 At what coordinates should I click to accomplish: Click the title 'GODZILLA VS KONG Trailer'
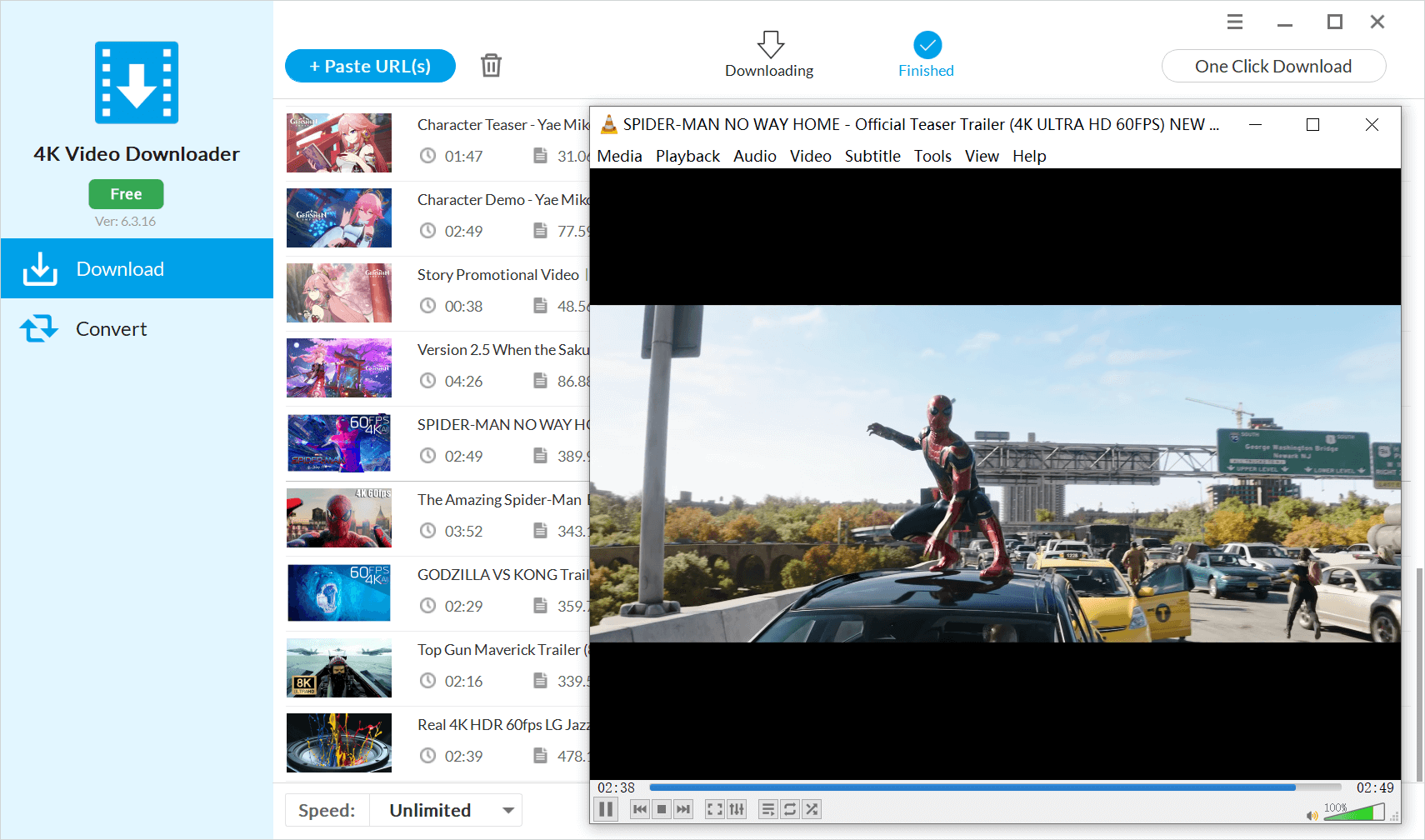tap(503, 574)
